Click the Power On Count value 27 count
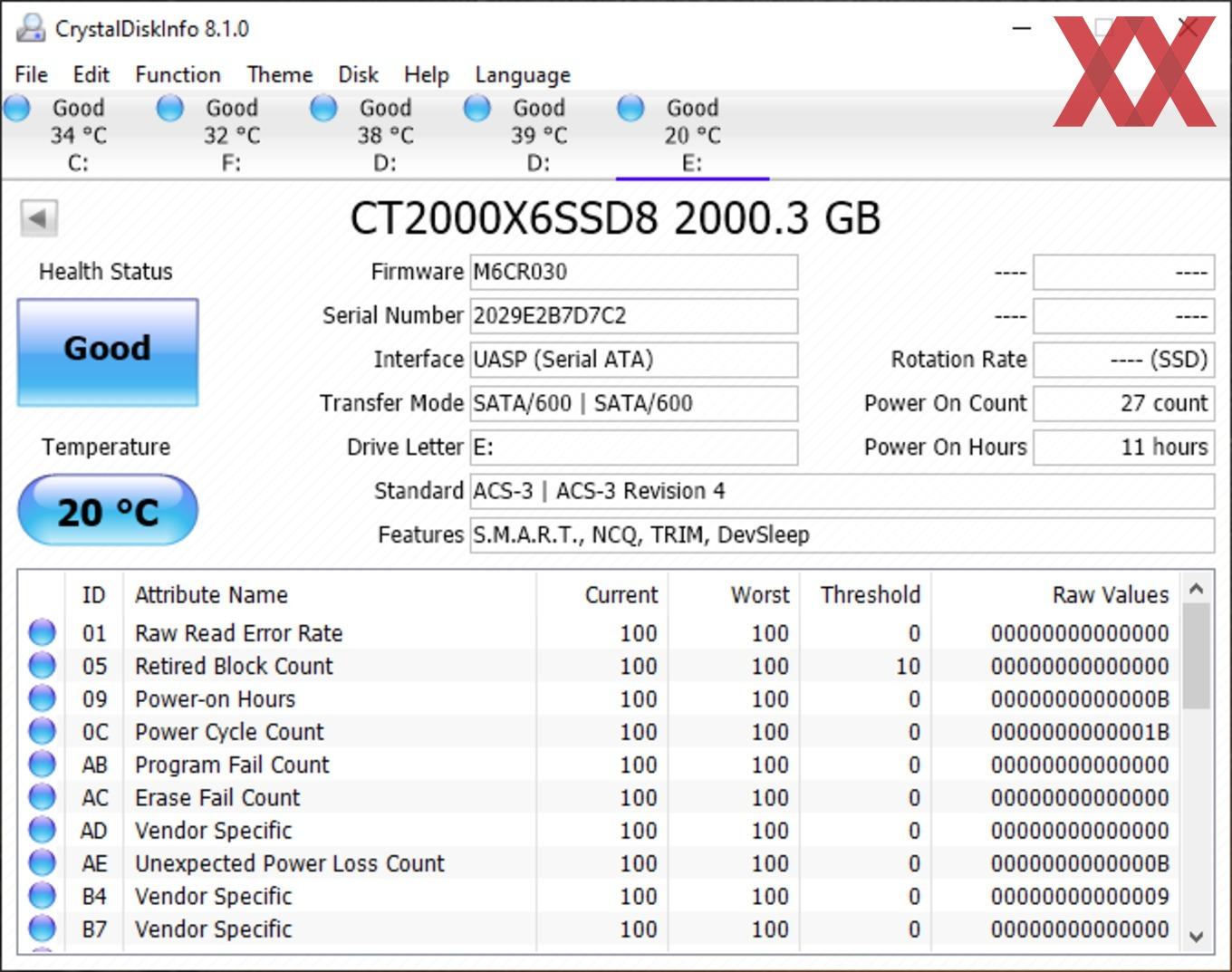 coord(1123,403)
